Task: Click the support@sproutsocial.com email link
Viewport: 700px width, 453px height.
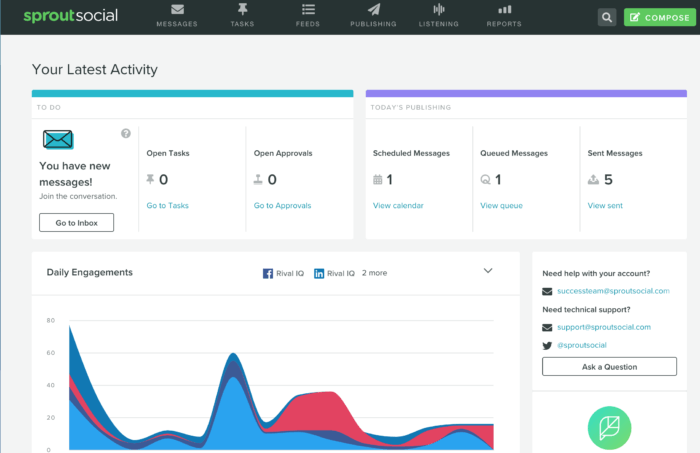Action: pyautogui.click(x=605, y=327)
